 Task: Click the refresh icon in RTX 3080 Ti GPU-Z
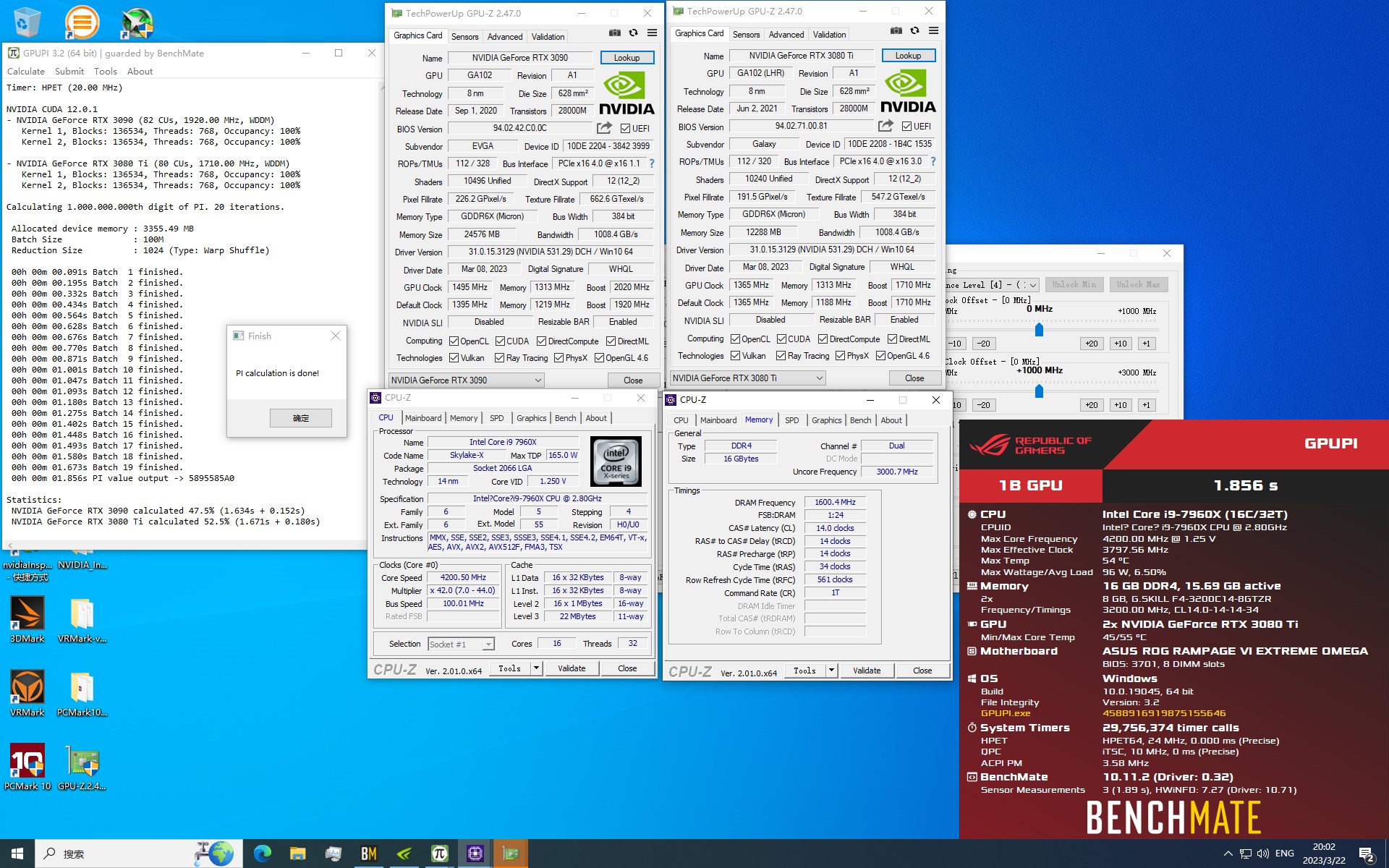point(914,31)
